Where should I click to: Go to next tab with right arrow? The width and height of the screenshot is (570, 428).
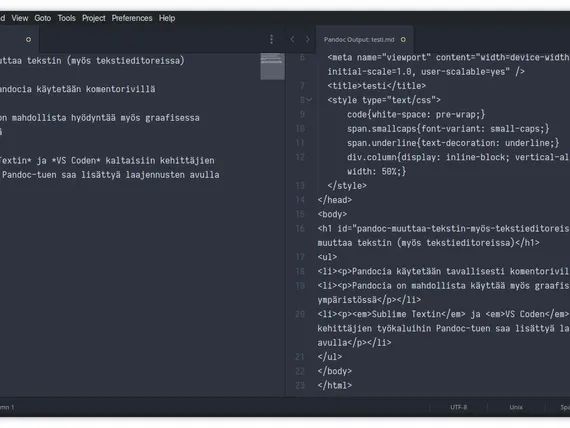pyautogui.click(x=308, y=39)
